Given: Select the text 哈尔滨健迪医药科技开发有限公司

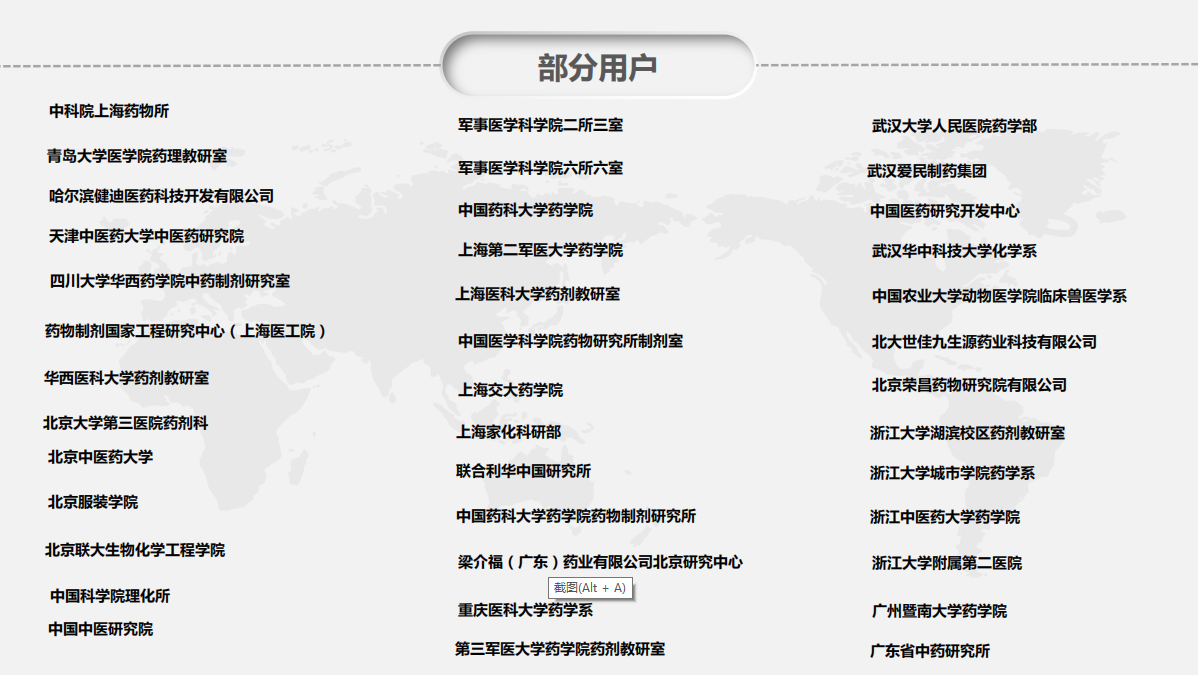Looking at the screenshot, I should [161, 196].
